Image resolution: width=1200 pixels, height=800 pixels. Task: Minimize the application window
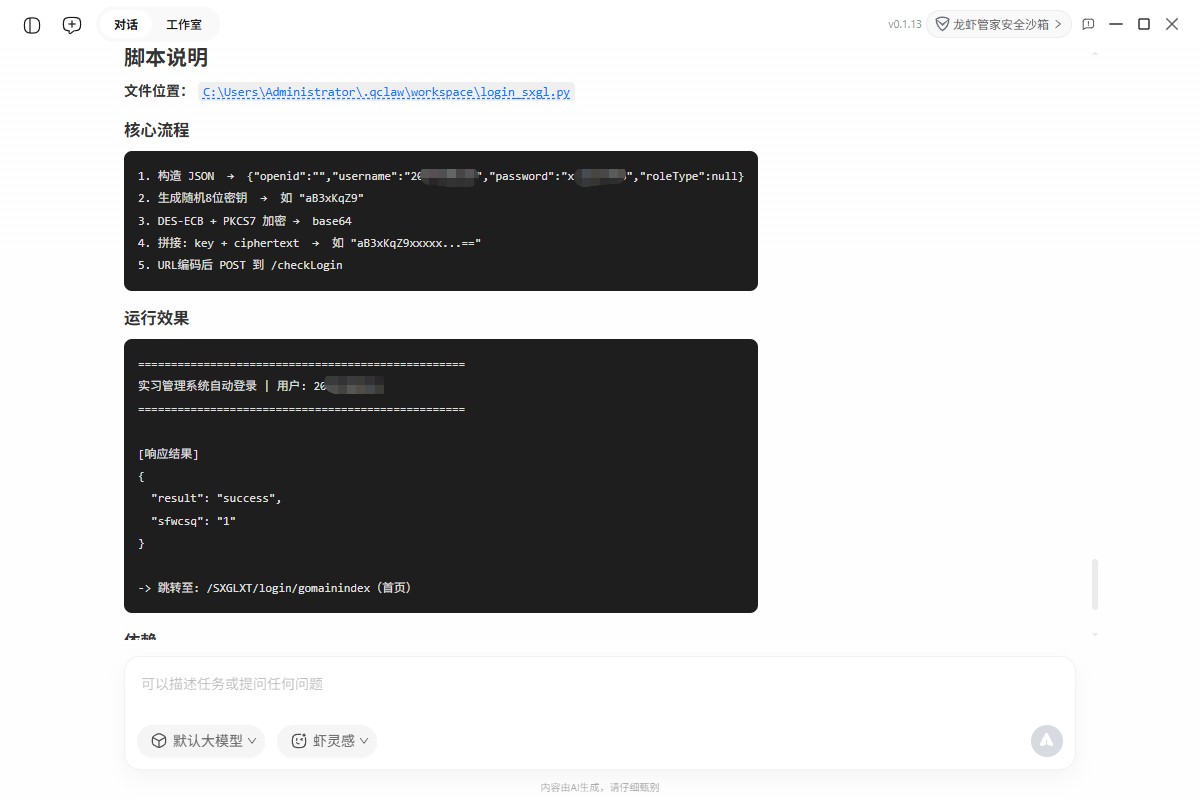click(x=1116, y=24)
